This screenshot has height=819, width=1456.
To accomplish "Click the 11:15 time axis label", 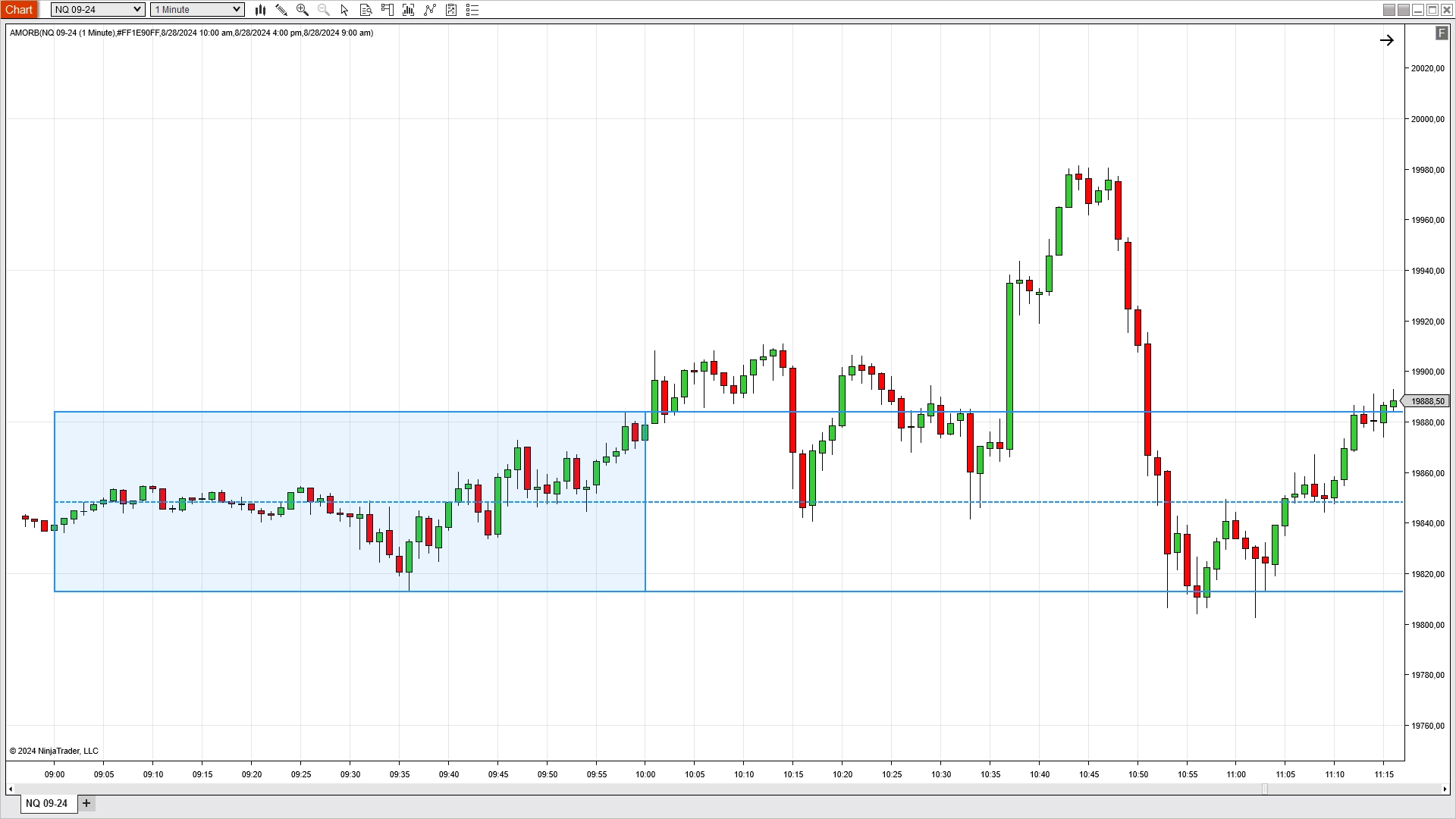I will (1384, 774).
